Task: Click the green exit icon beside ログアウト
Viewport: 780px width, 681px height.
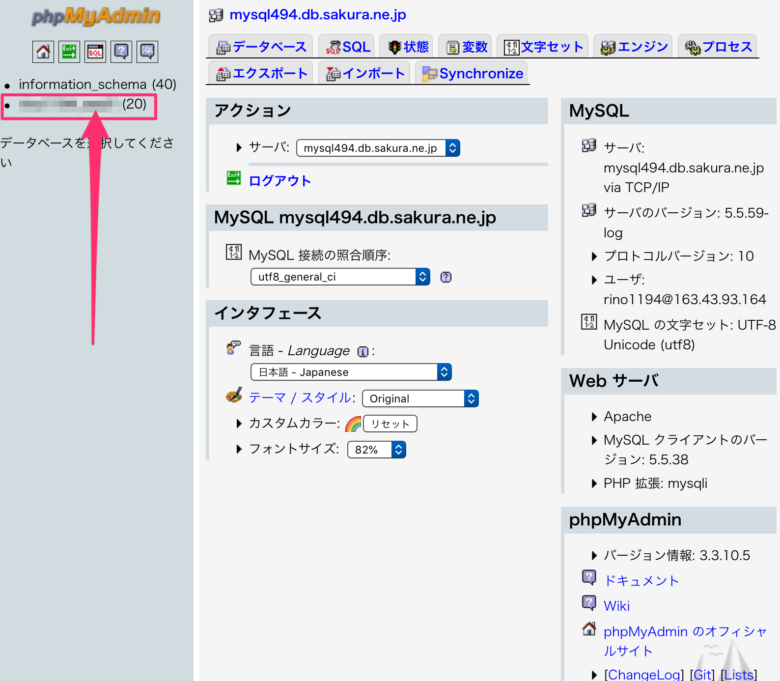Action: coord(234,178)
